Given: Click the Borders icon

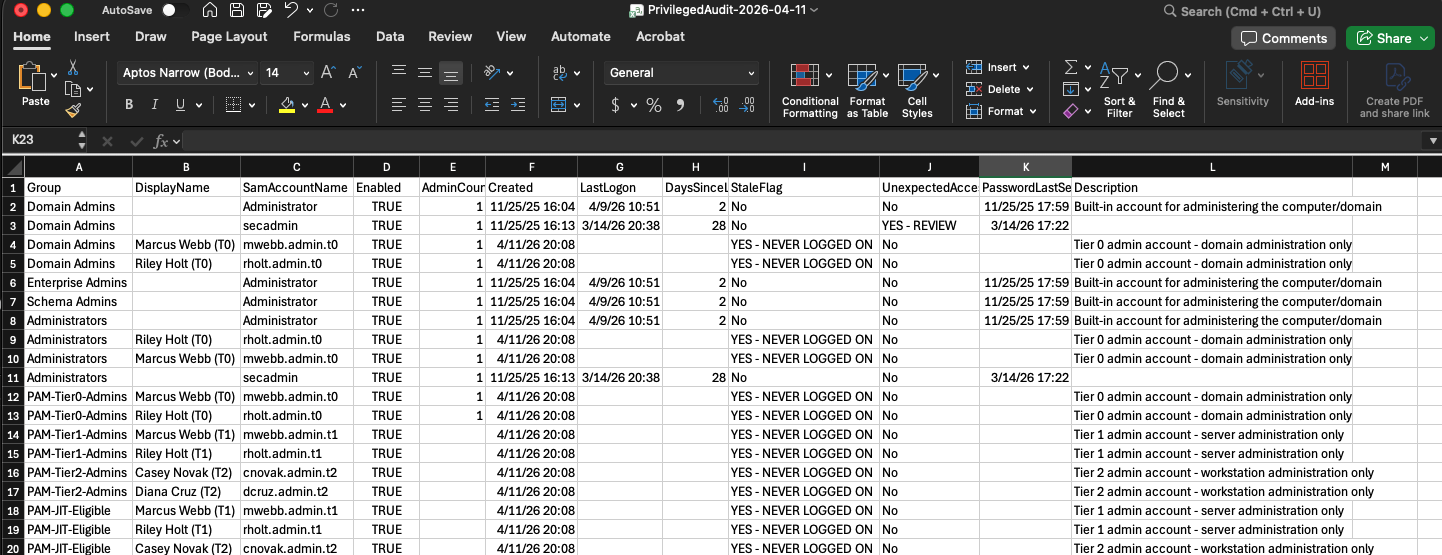Looking at the screenshot, I should [x=232, y=105].
